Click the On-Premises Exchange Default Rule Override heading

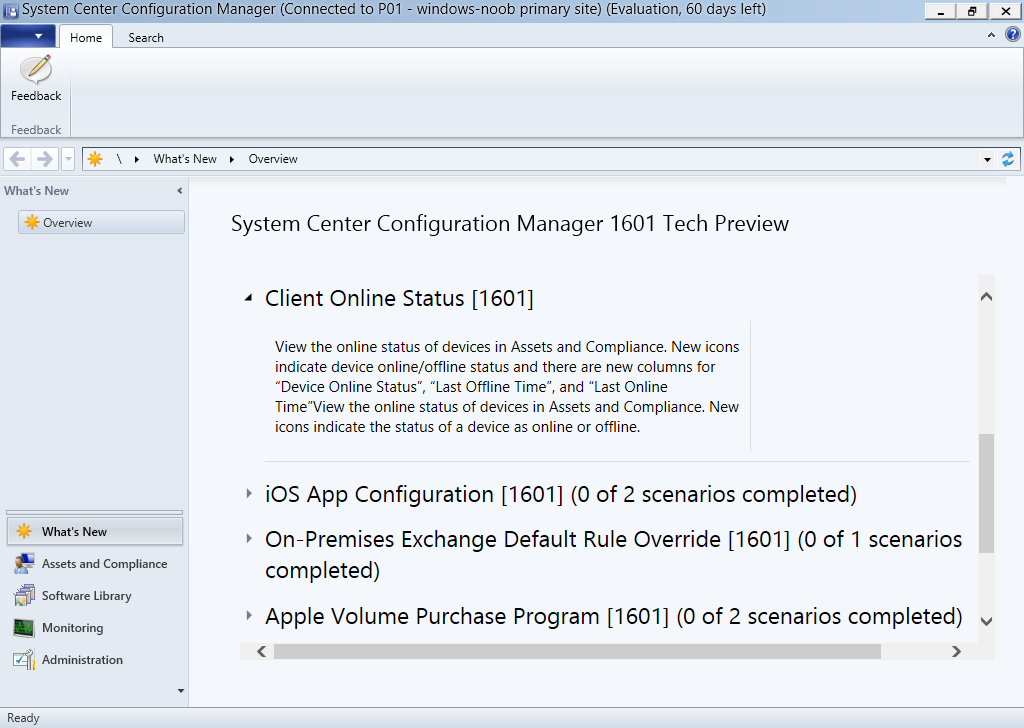tap(613, 554)
